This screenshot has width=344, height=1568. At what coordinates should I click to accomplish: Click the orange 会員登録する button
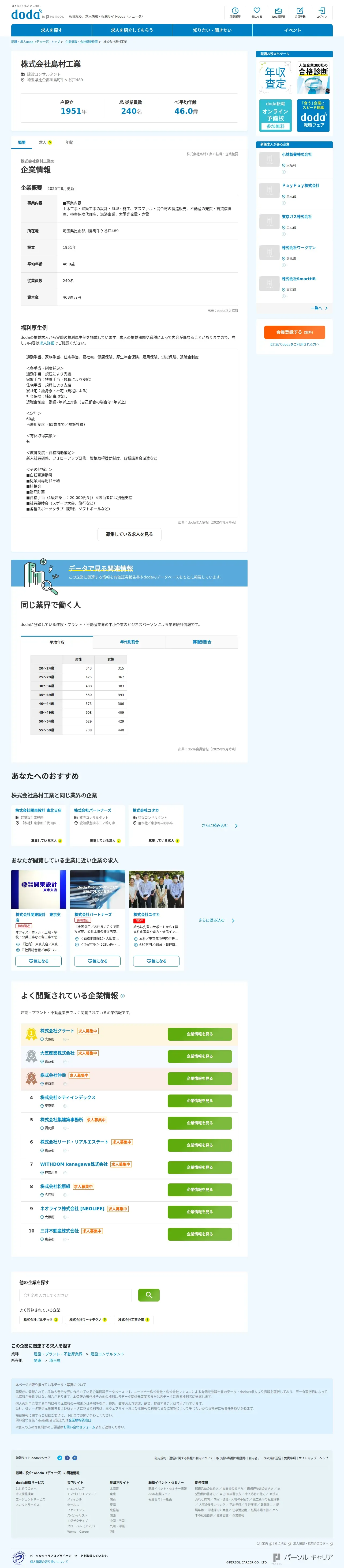pos(294,332)
